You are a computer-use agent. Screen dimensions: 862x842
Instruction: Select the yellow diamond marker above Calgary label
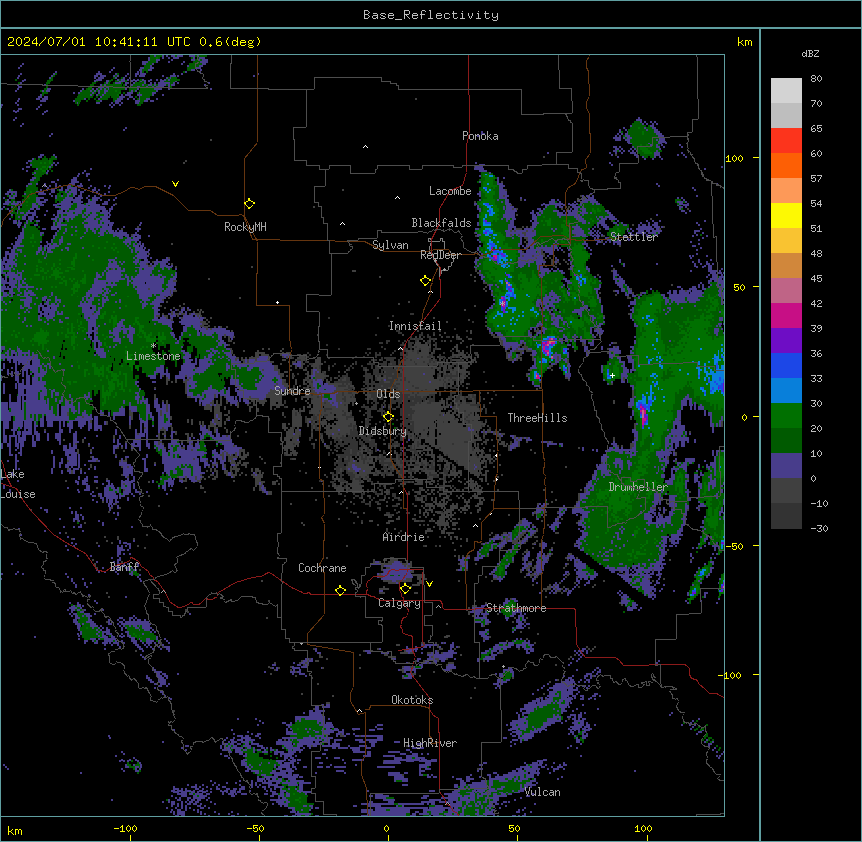tap(405, 589)
